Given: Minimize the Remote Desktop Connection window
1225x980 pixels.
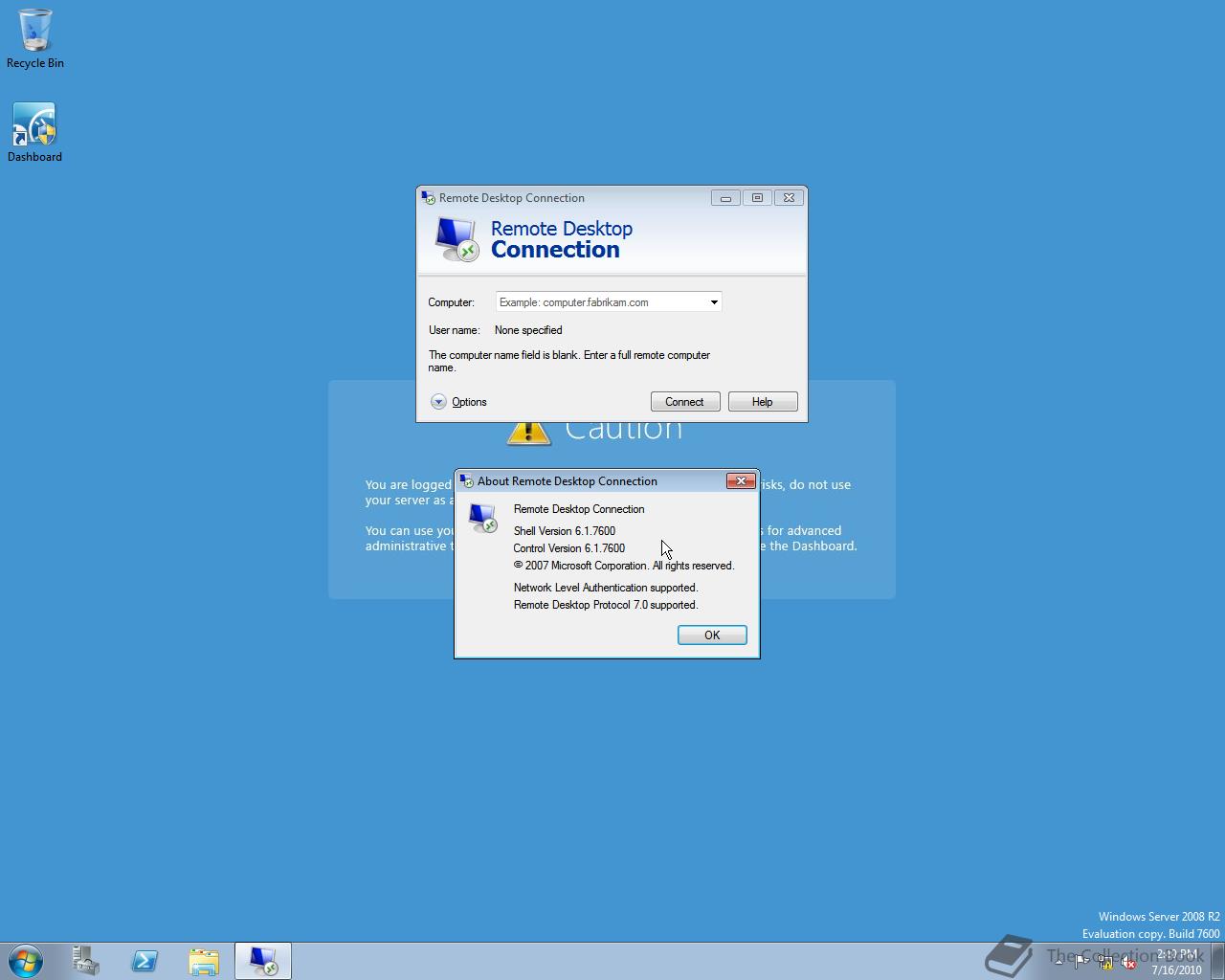Looking at the screenshot, I should click(x=725, y=198).
